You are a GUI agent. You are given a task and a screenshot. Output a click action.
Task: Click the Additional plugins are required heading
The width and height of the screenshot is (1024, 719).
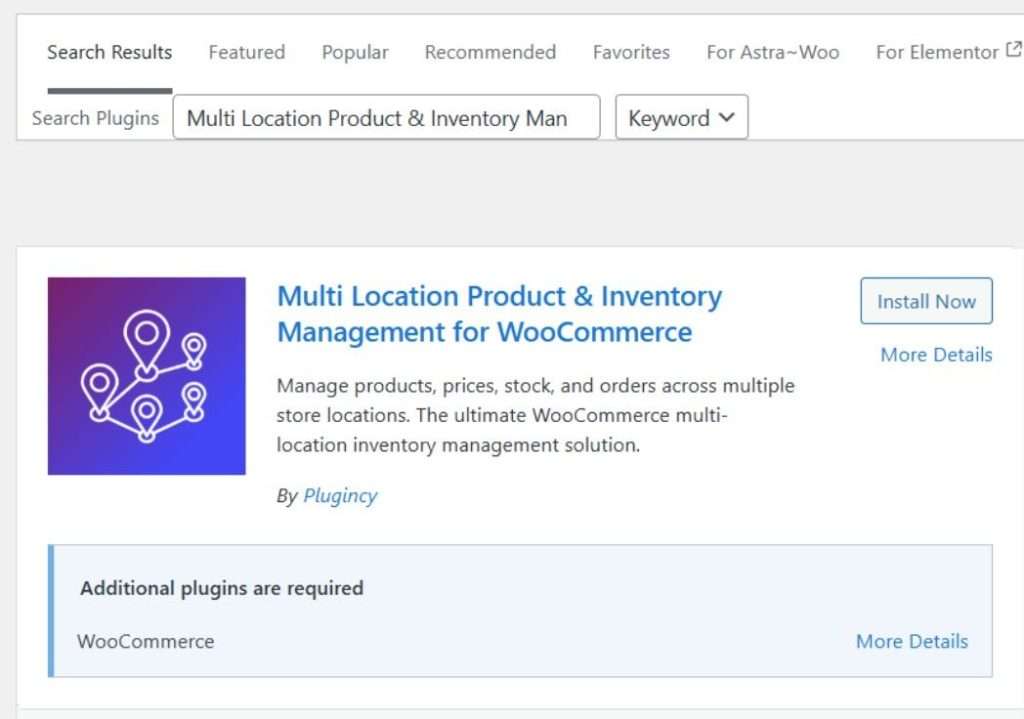[x=221, y=588]
